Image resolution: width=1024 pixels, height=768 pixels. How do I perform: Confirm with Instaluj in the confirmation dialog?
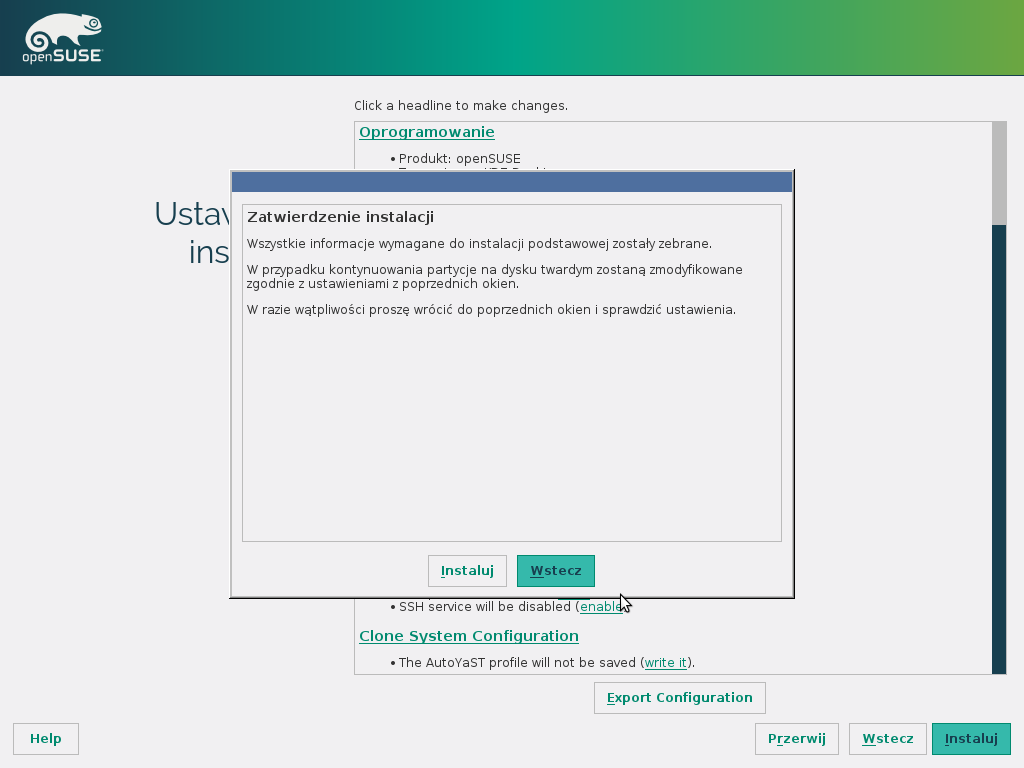click(467, 571)
